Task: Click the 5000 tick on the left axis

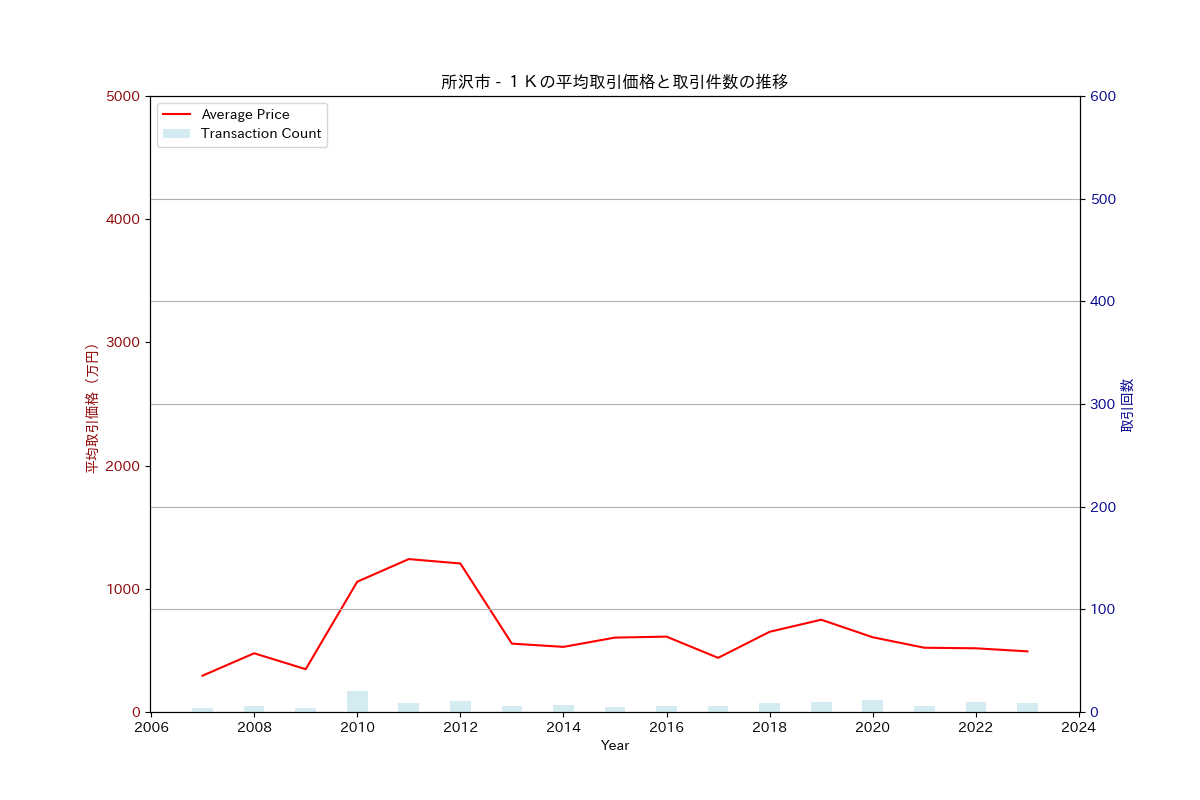Action: coord(122,97)
